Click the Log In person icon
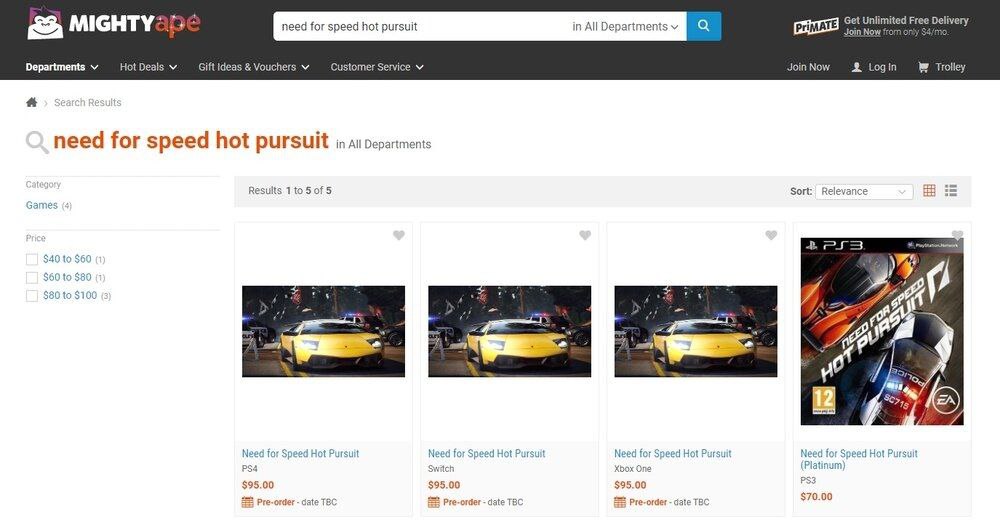 click(x=857, y=67)
